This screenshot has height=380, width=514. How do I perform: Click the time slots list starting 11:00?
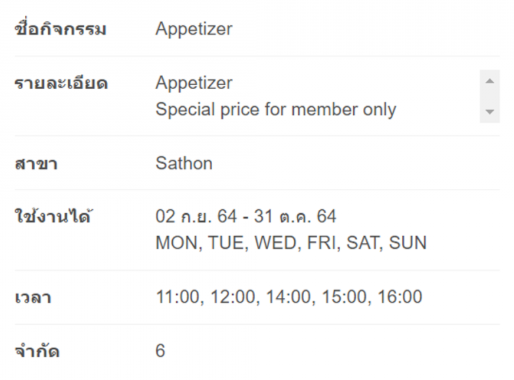click(x=289, y=297)
